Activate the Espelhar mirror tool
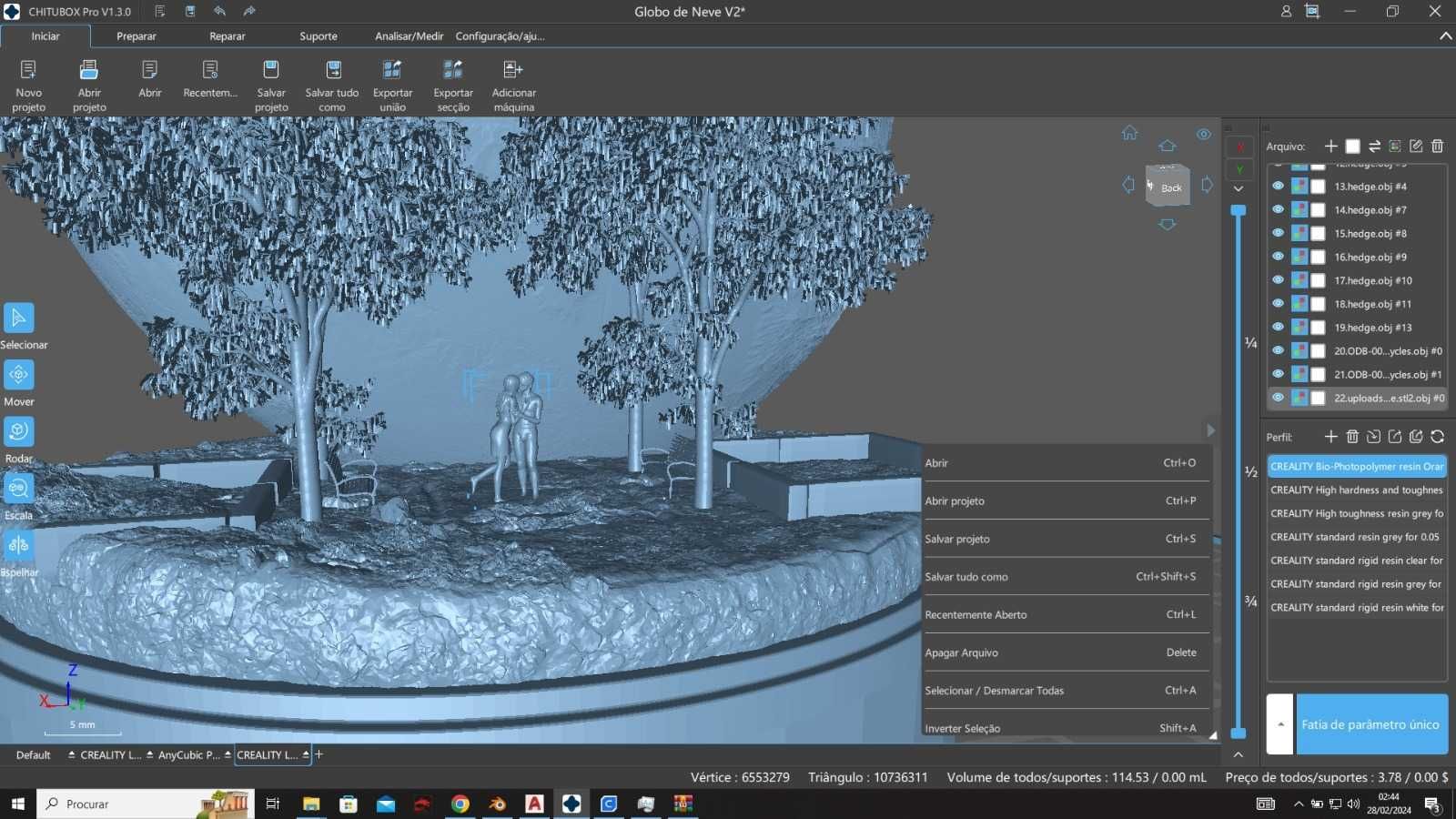1456x819 pixels. pyautogui.click(x=19, y=545)
